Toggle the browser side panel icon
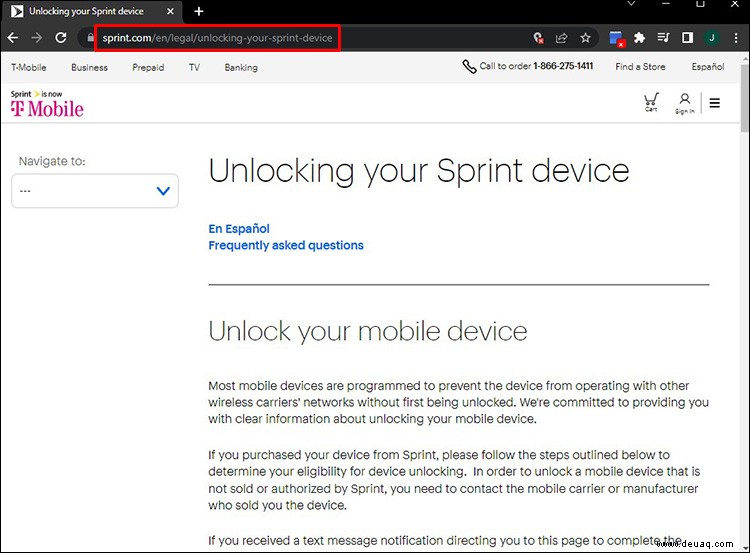Image resolution: width=750 pixels, height=553 pixels. 687,38
